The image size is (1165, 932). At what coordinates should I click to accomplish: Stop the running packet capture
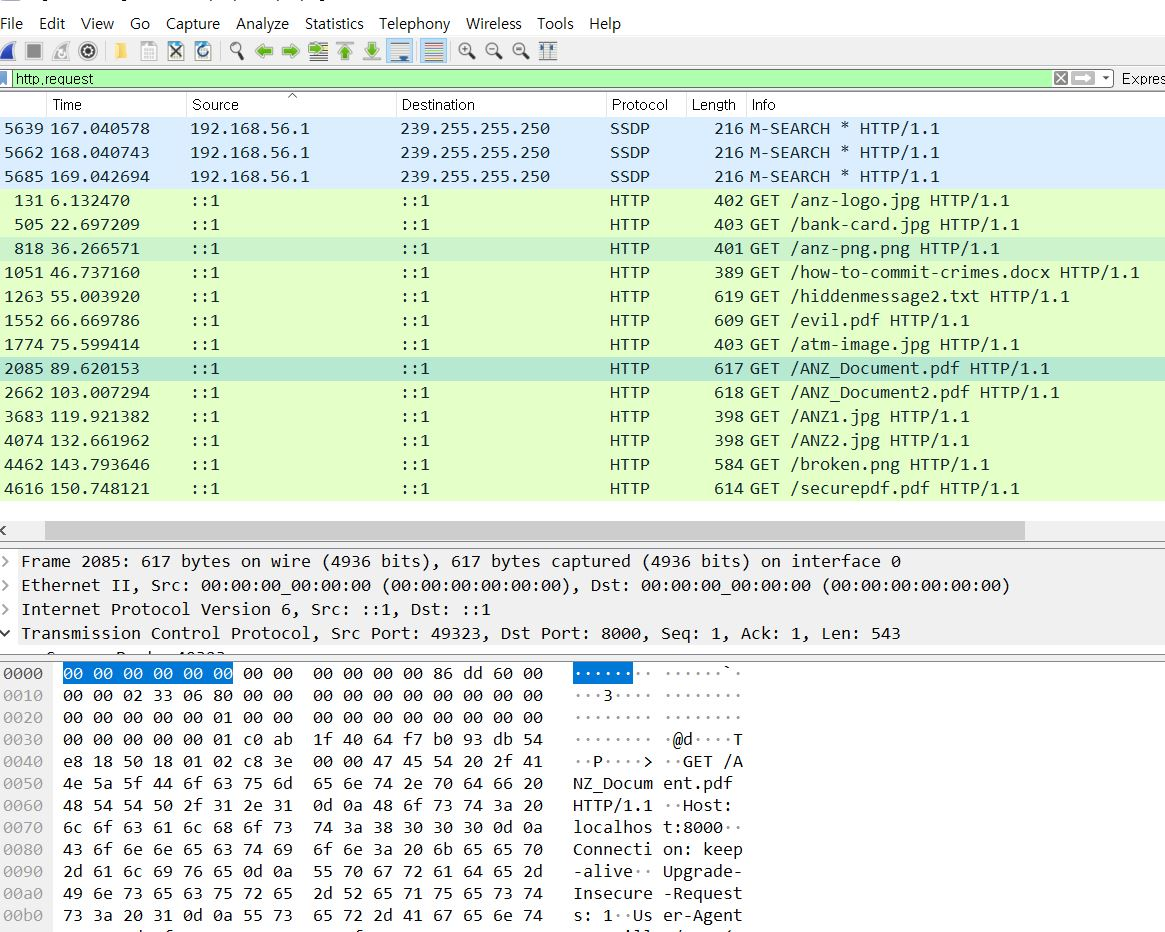click(34, 51)
